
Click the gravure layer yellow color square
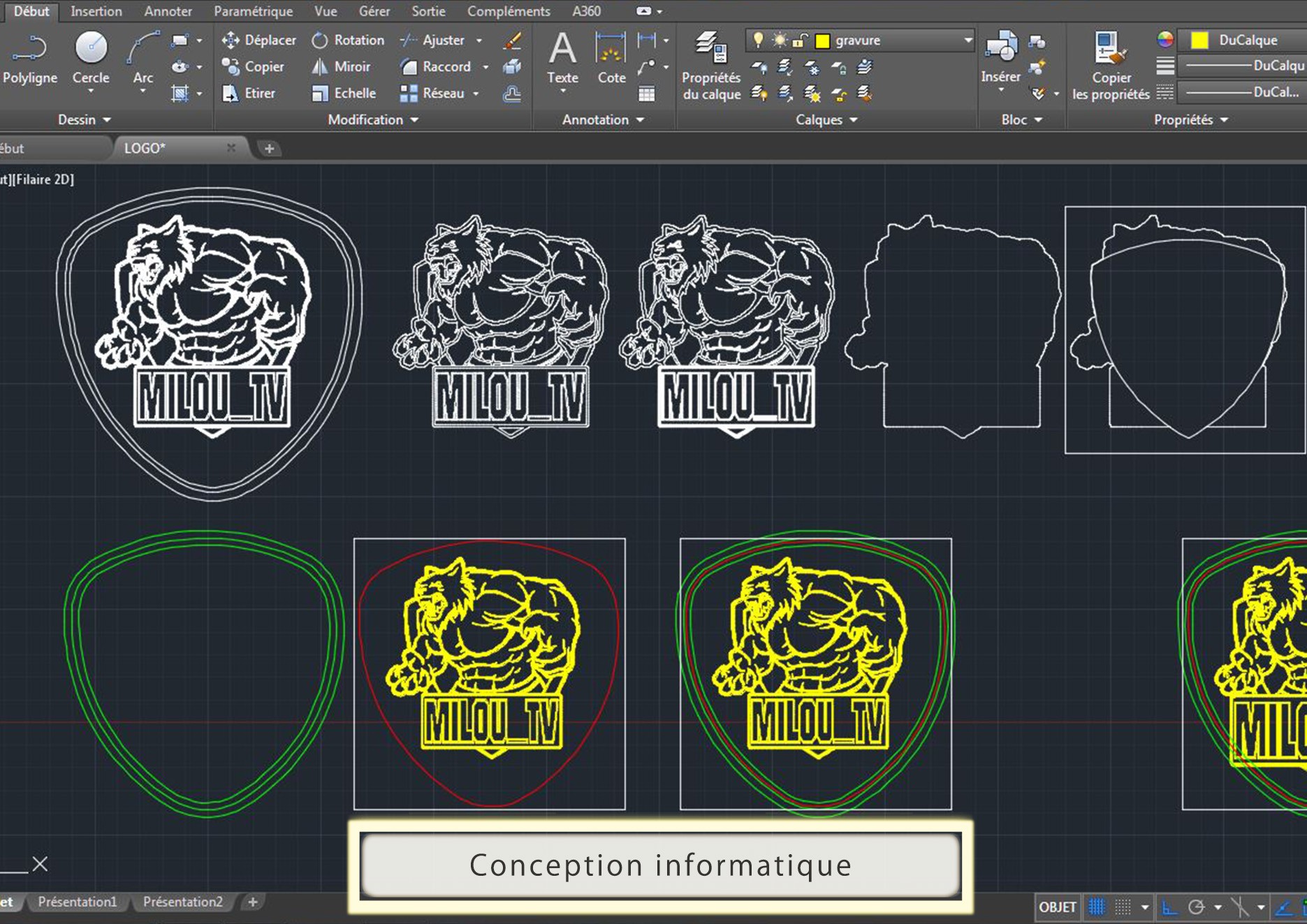pos(823,41)
